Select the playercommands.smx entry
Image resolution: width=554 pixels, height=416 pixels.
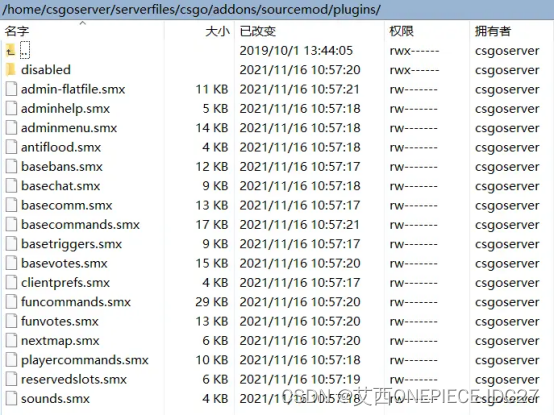tap(277, 360)
